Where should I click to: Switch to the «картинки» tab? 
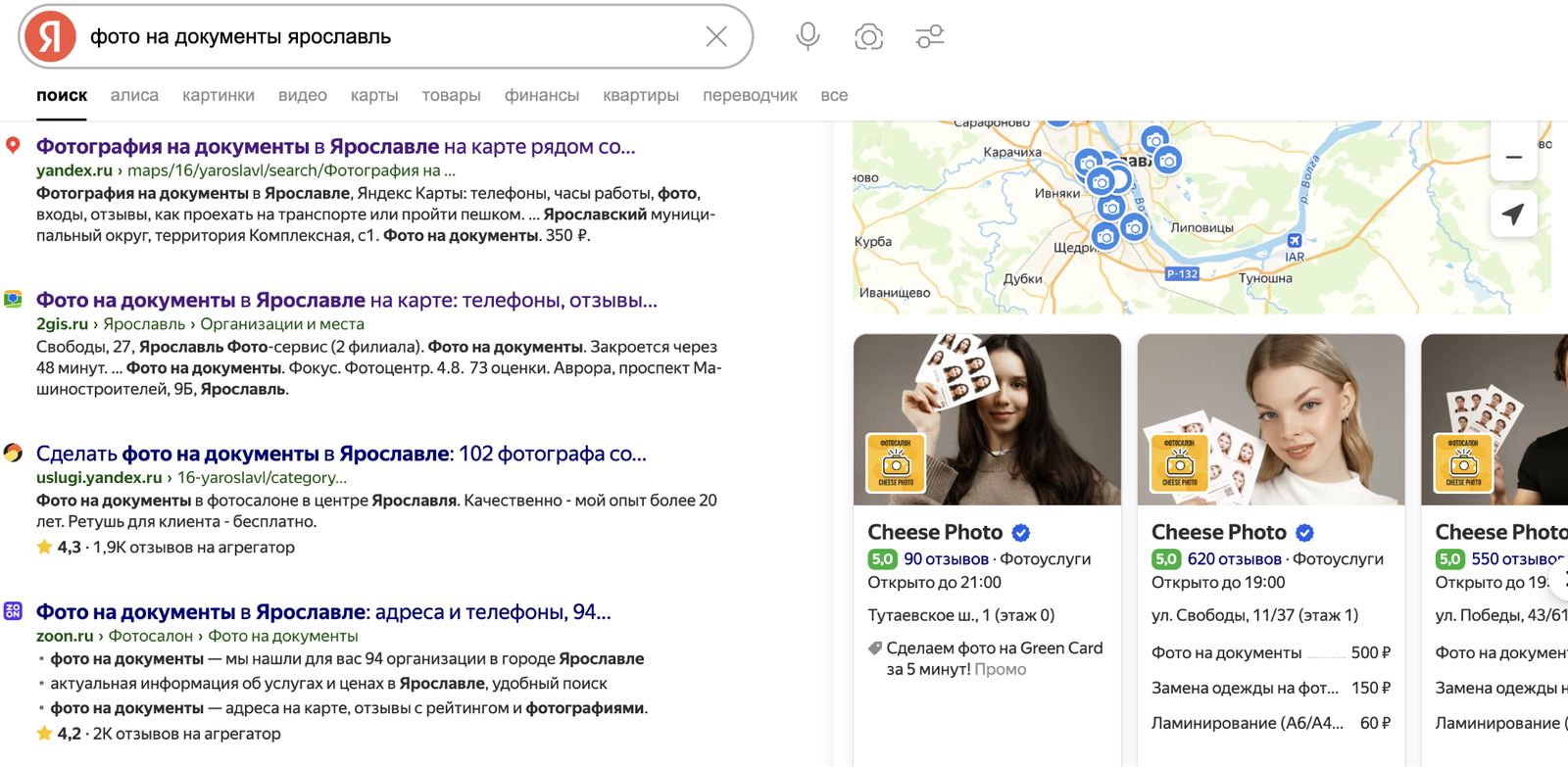(219, 95)
